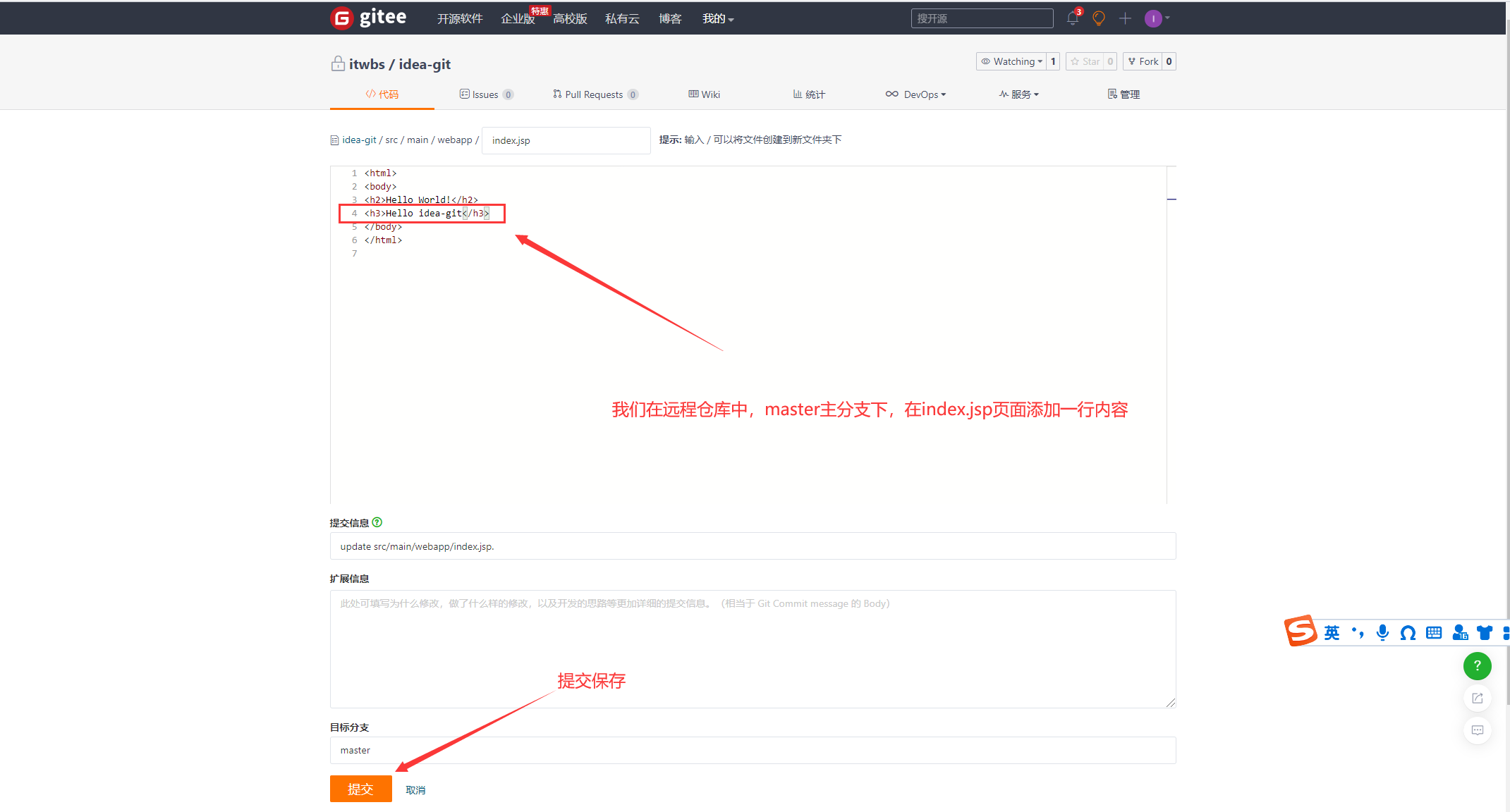Click the floating feedback chat icon
This screenshot has height=812, width=1510.
[x=1477, y=730]
